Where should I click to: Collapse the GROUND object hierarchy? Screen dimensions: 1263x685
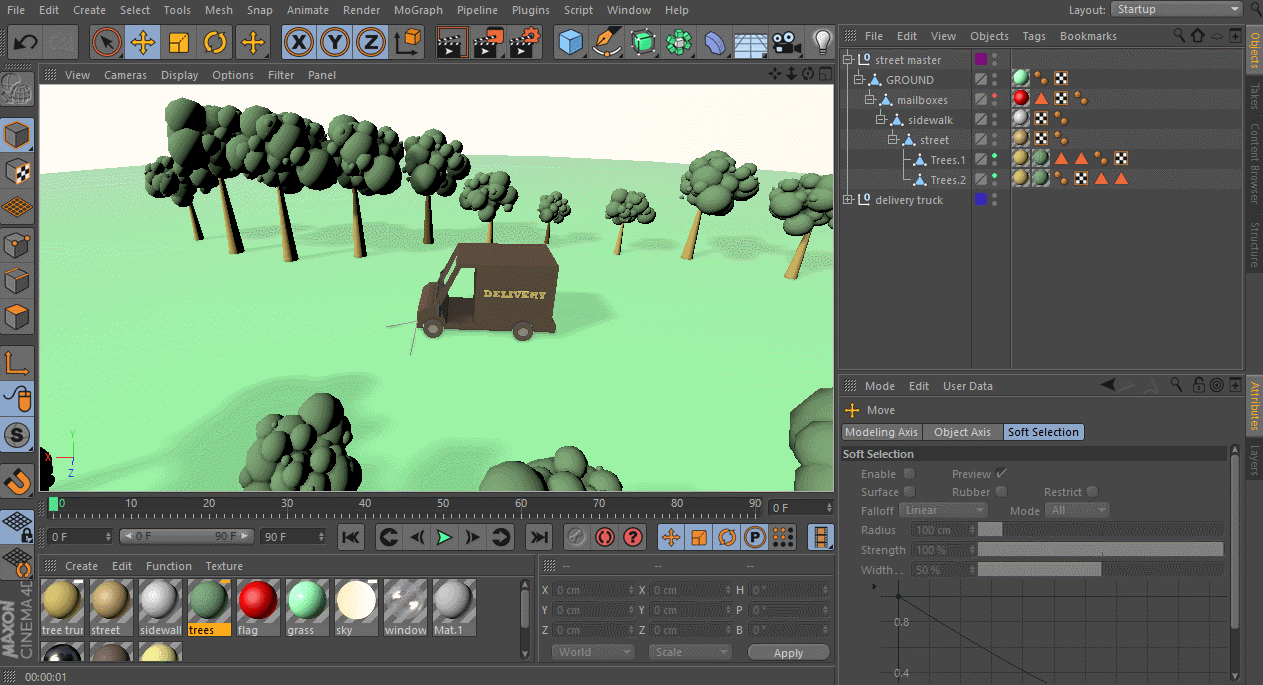(859, 80)
